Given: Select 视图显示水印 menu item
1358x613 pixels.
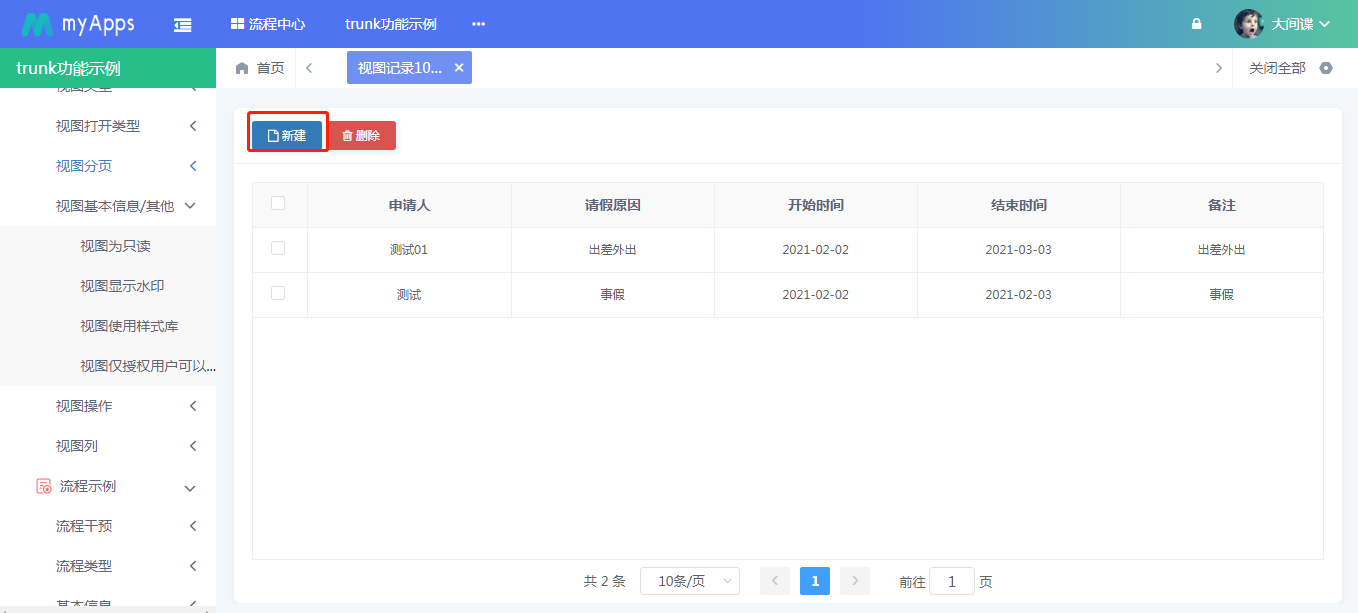Looking at the screenshot, I should click(122, 286).
